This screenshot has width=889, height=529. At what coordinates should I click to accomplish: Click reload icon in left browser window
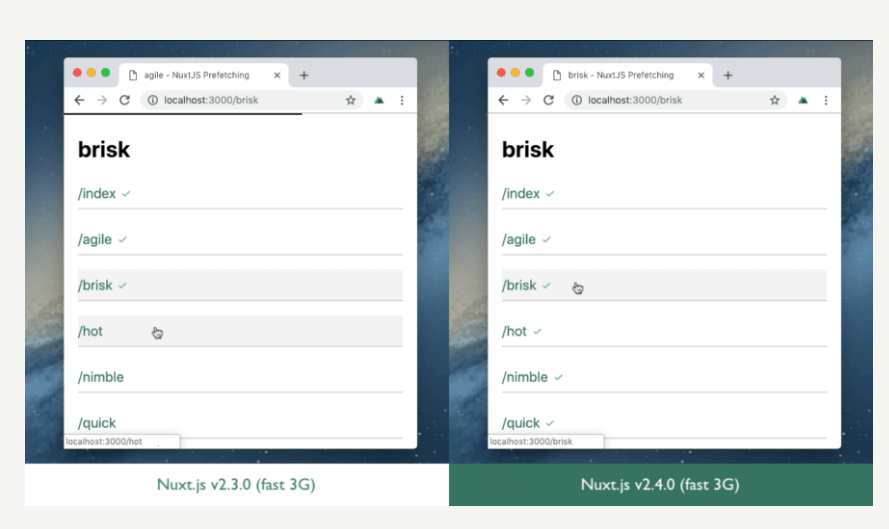click(x=125, y=100)
